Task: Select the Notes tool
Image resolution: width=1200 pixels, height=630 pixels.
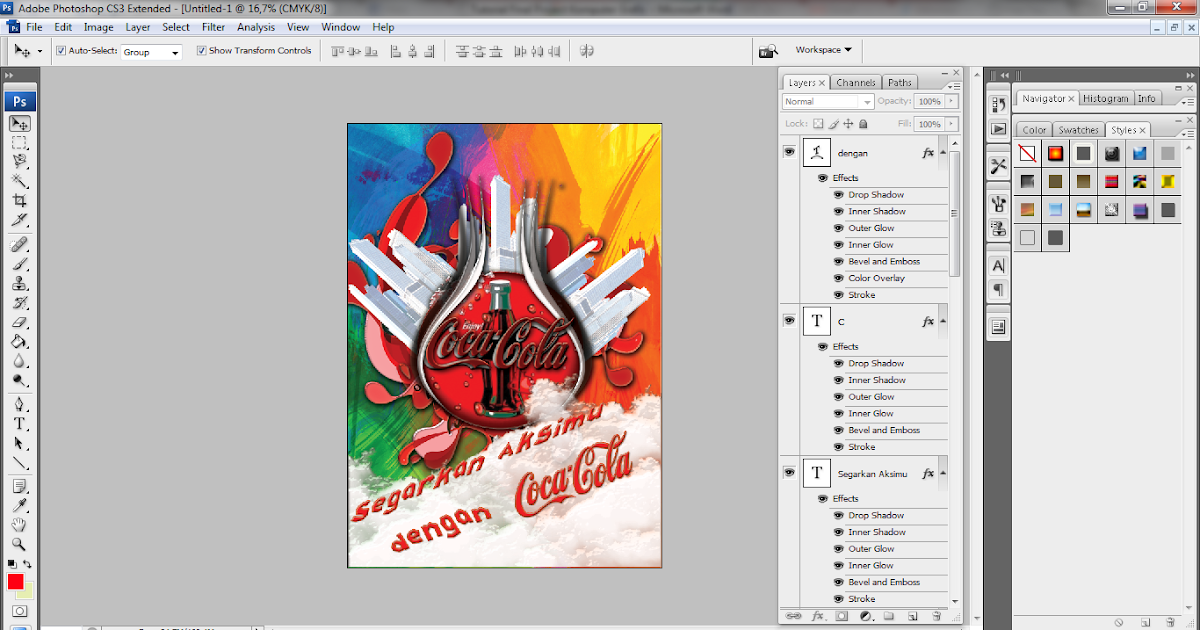Action: click(x=20, y=486)
